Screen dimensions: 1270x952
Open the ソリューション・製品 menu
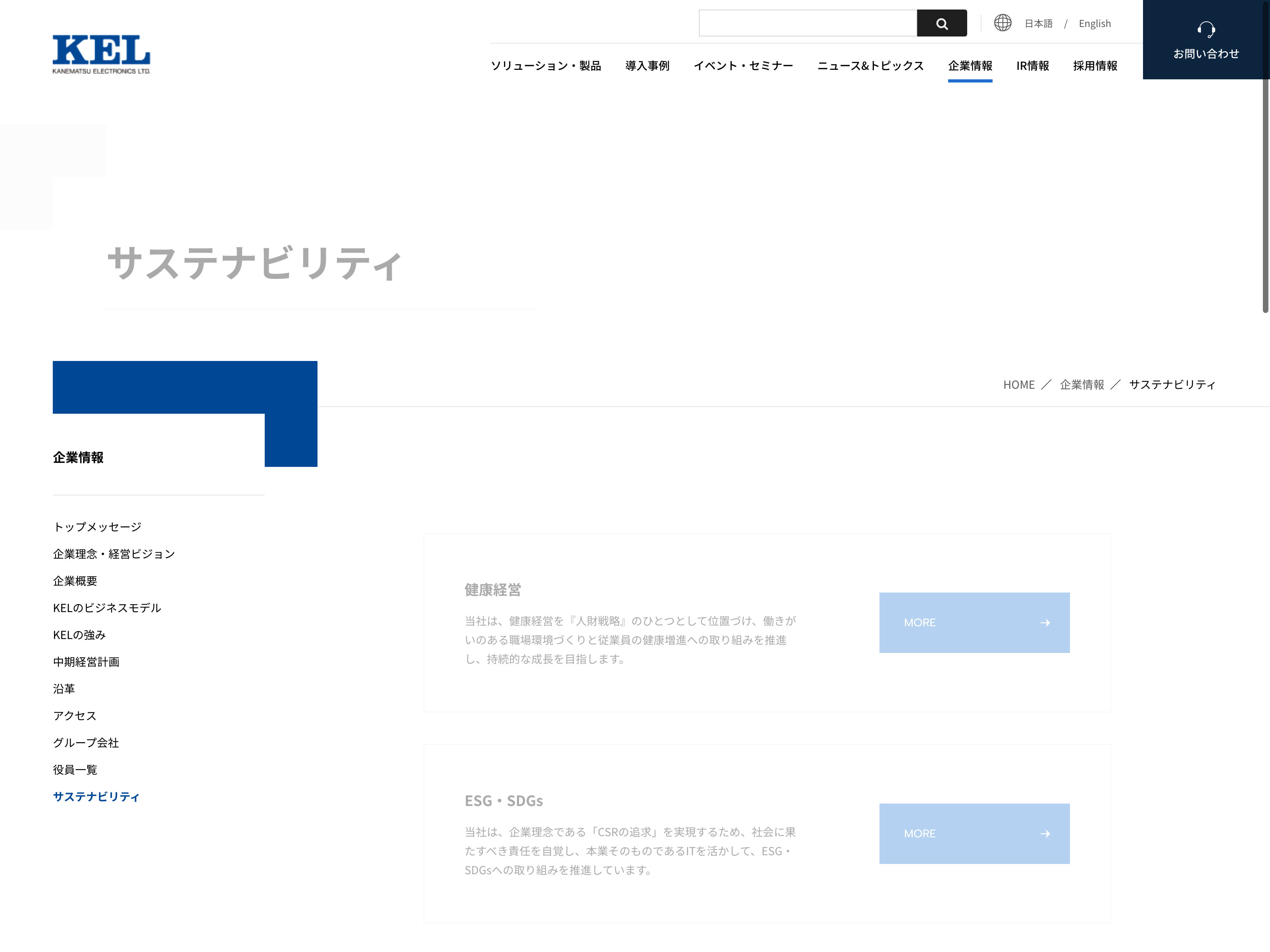(545, 66)
